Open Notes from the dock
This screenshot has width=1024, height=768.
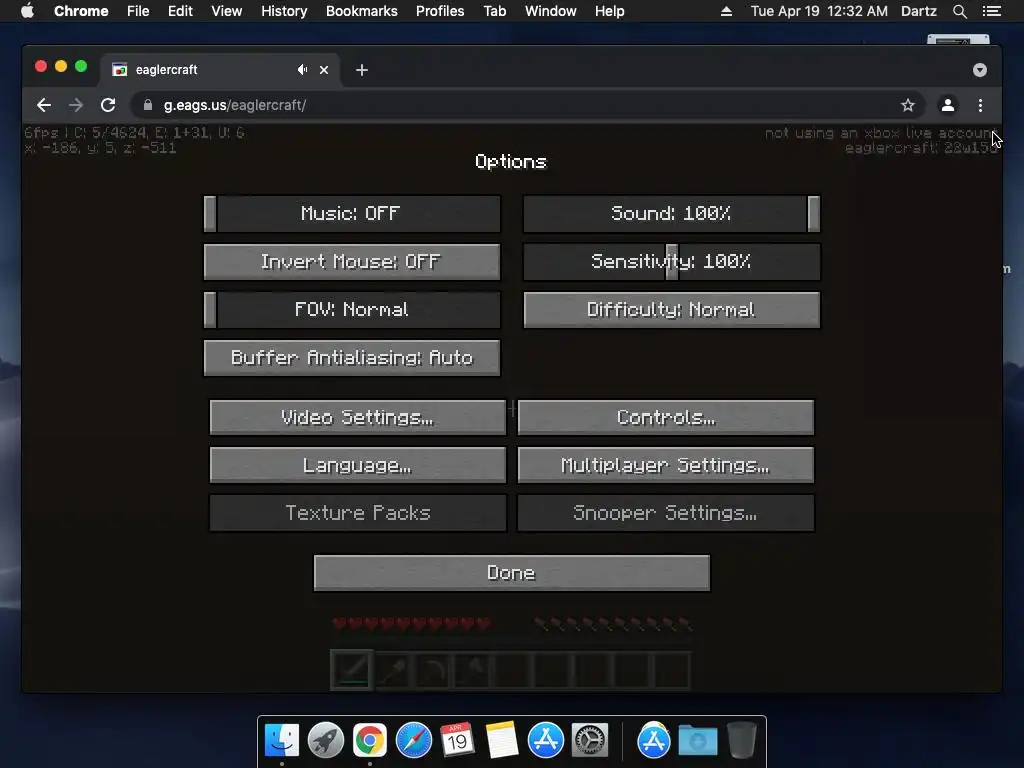tap(502, 740)
